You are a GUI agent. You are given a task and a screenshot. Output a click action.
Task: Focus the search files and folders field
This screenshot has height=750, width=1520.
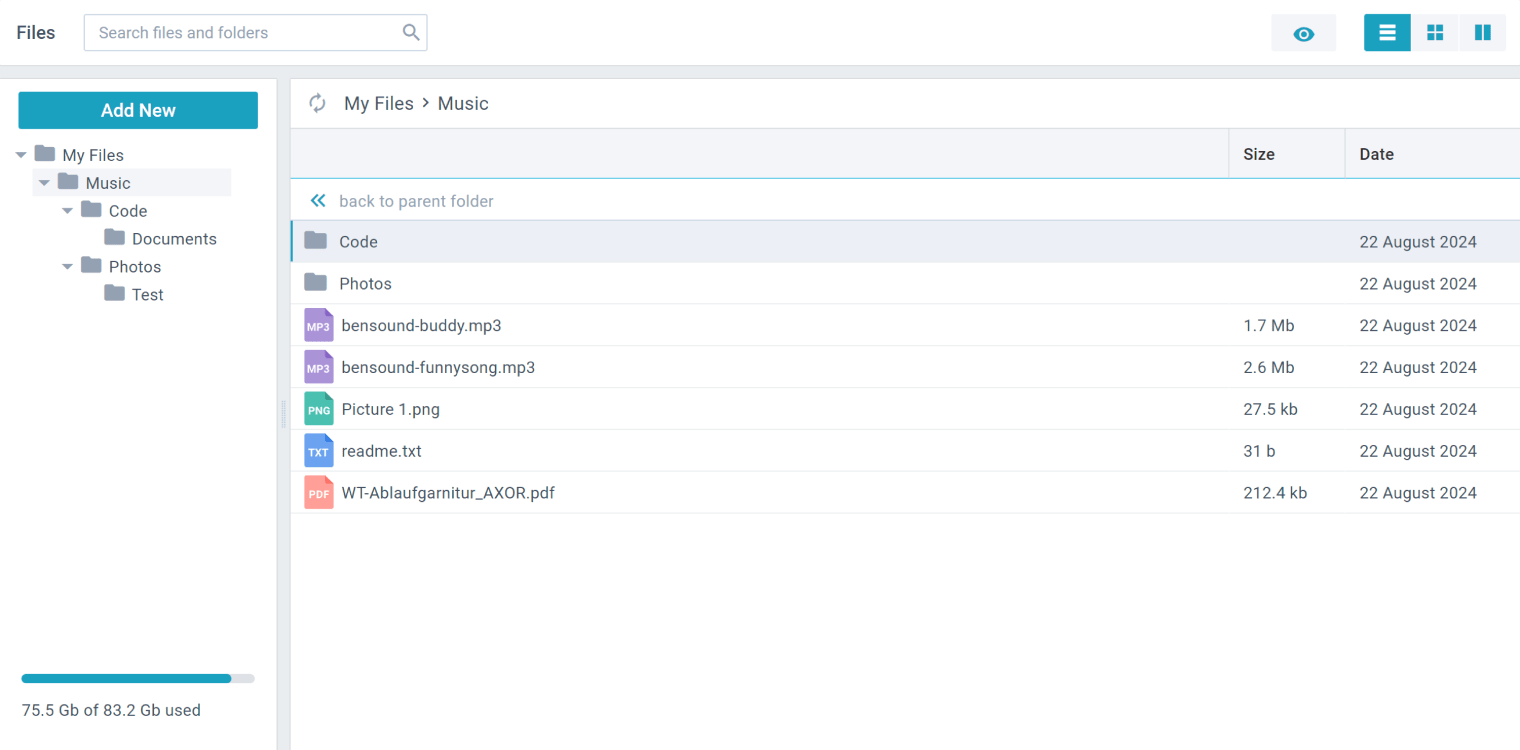tap(255, 32)
